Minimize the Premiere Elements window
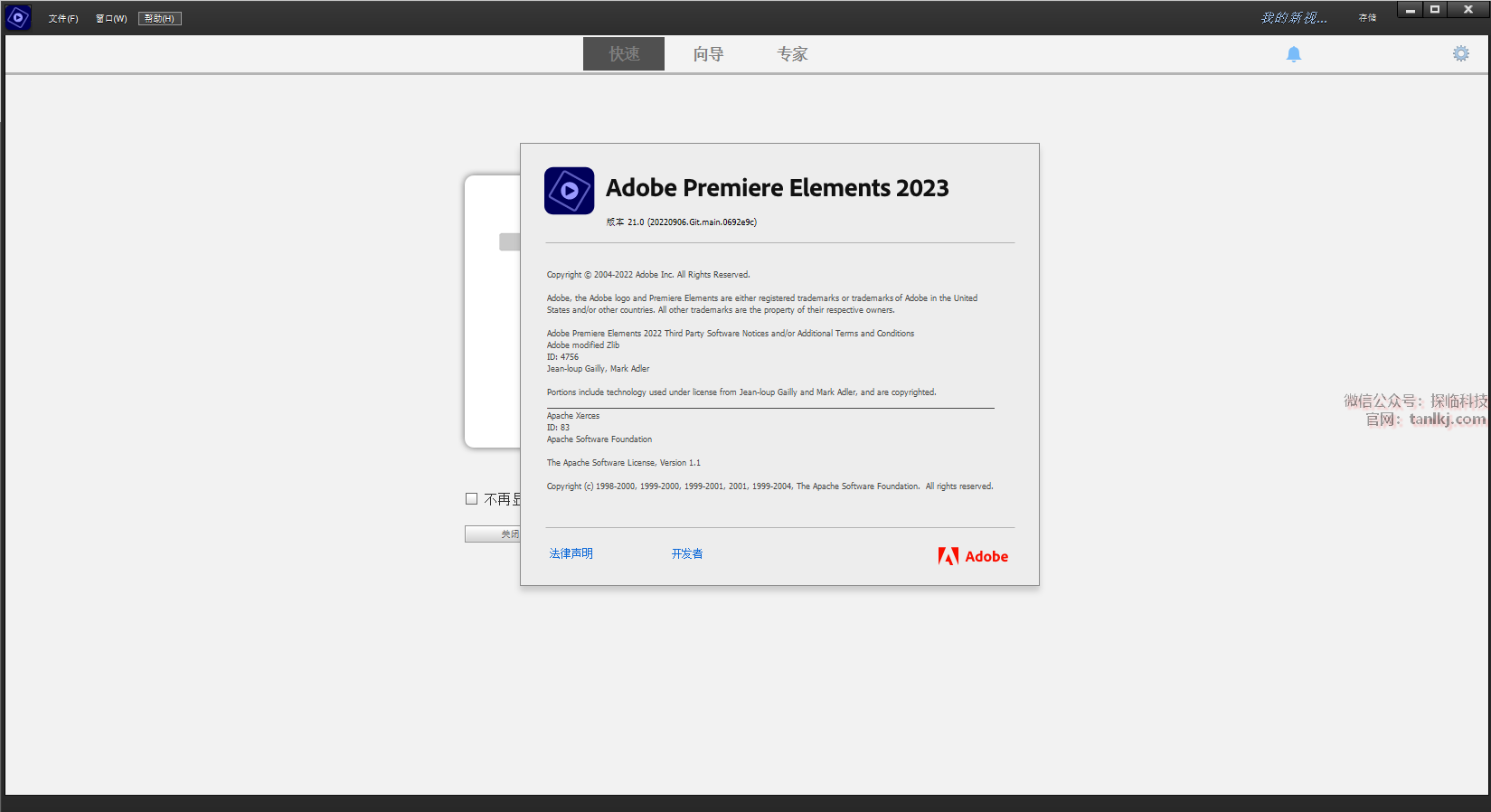1491x812 pixels. coord(1410,10)
